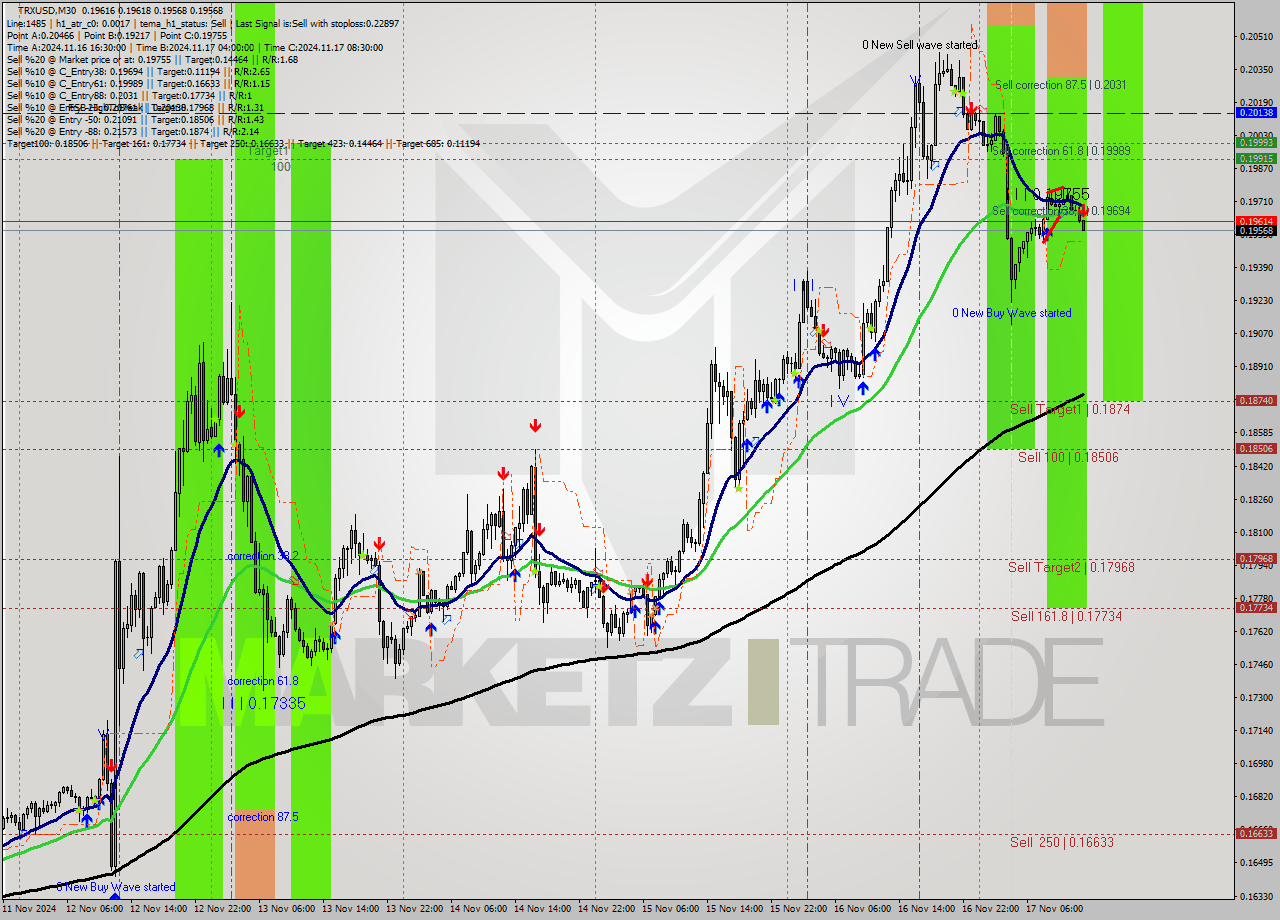This screenshot has height=920, width=1280.
Task: Click the blue 'correction 61.8' label
Action: [263, 681]
